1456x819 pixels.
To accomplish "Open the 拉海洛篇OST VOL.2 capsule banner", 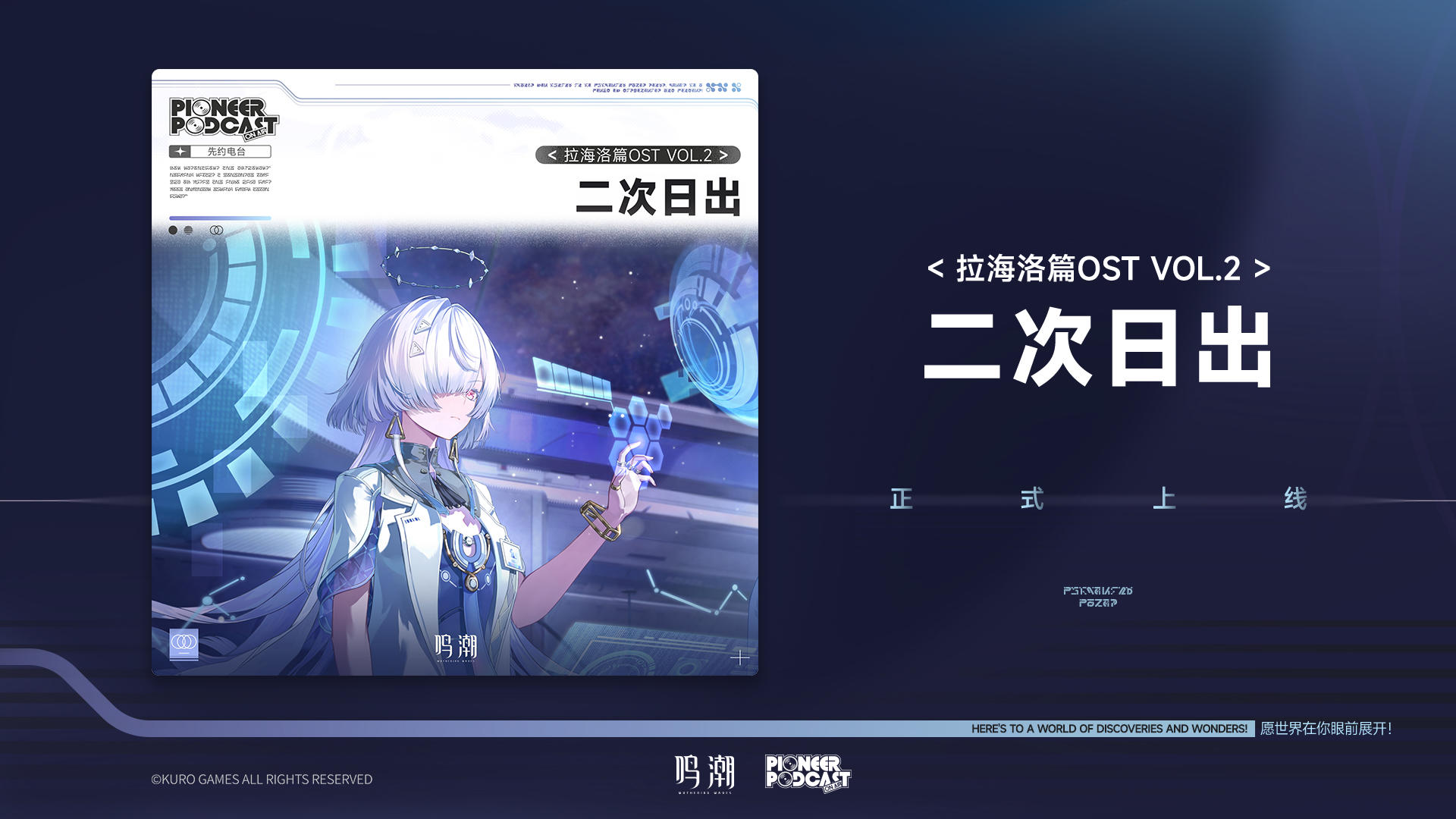I will (x=638, y=154).
